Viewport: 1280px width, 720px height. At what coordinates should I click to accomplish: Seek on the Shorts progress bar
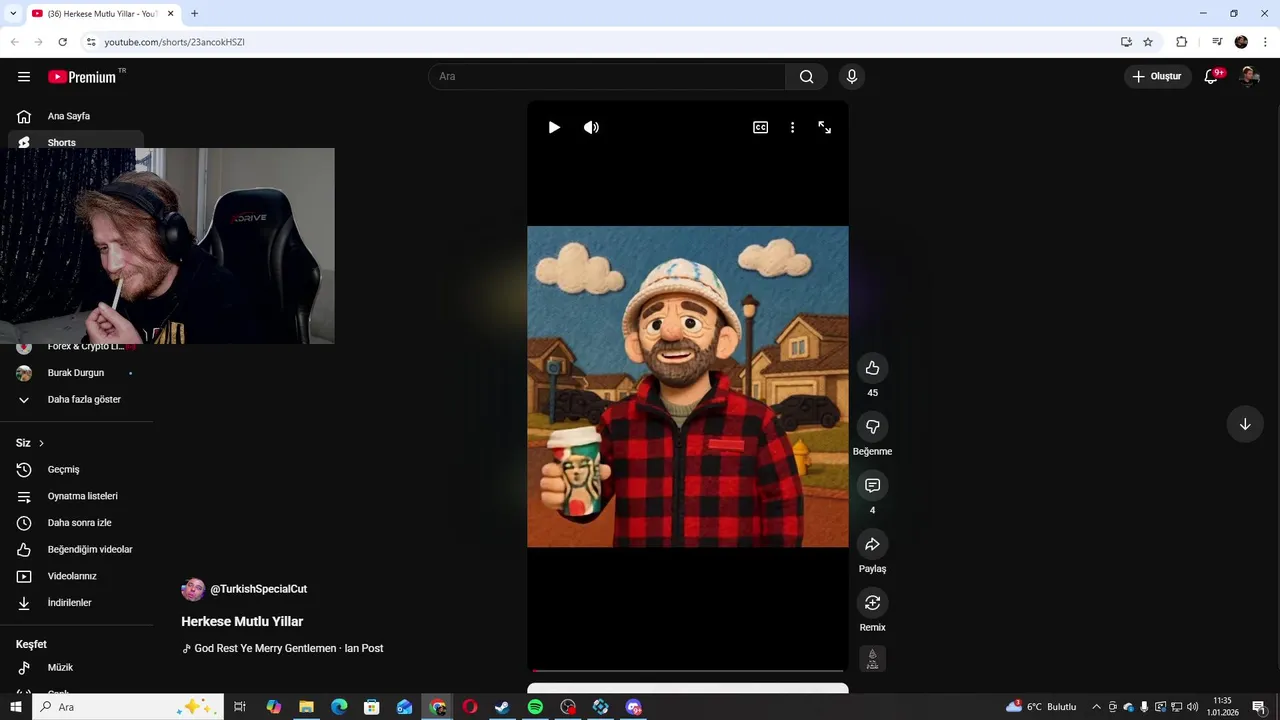click(688, 670)
